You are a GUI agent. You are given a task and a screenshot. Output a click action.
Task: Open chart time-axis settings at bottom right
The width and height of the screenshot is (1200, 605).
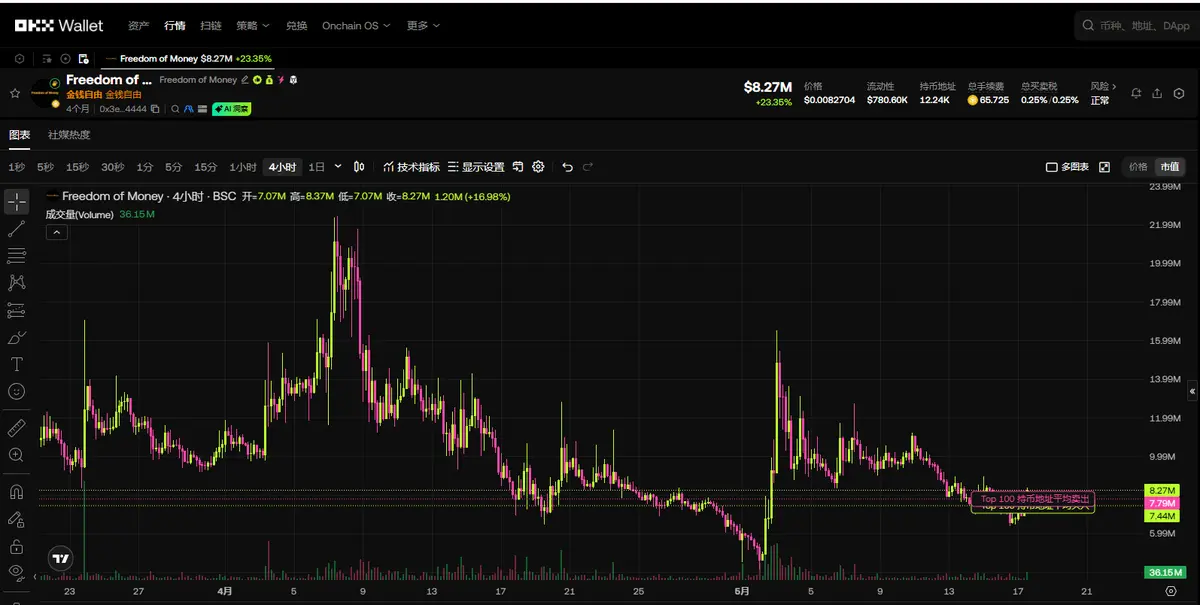(1171, 590)
